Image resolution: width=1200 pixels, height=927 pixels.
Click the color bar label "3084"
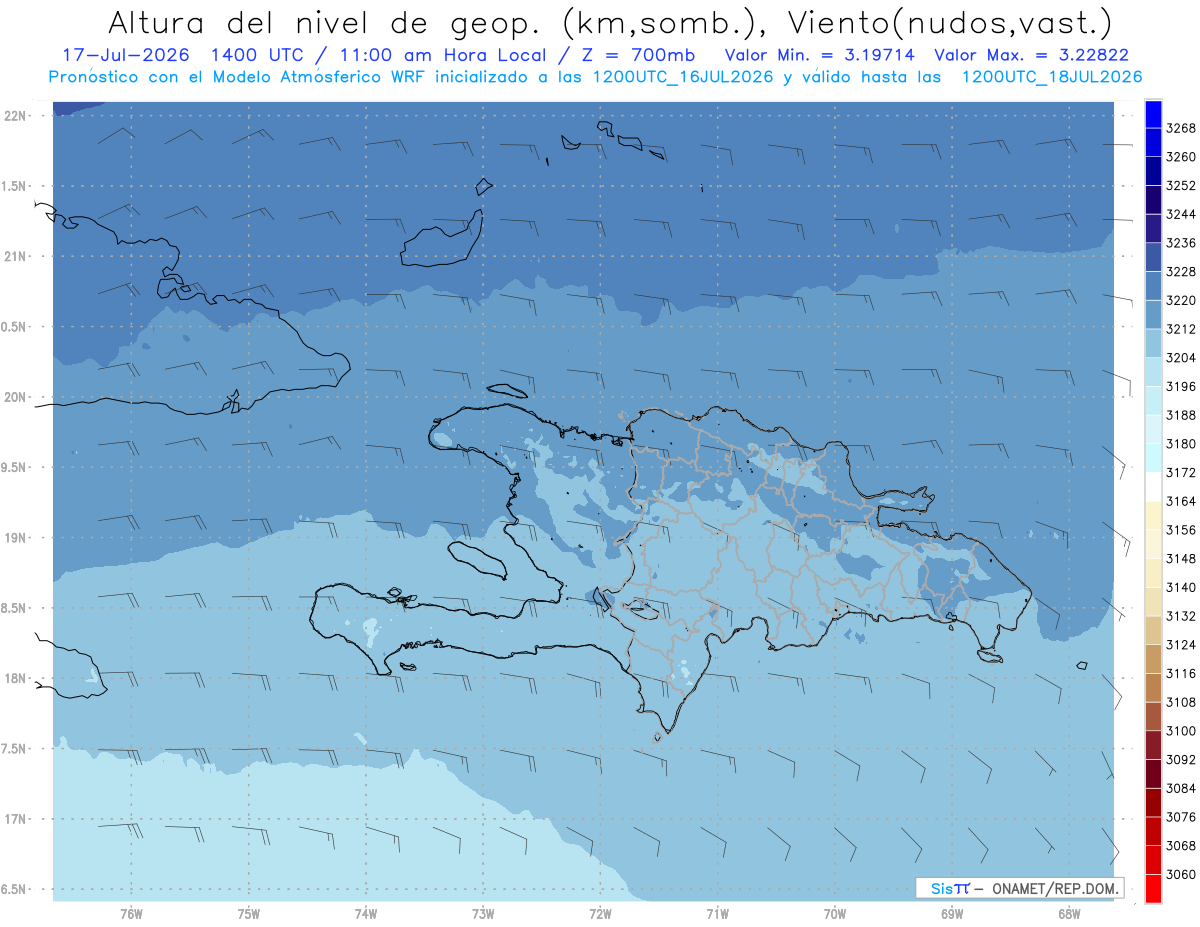[1181, 788]
